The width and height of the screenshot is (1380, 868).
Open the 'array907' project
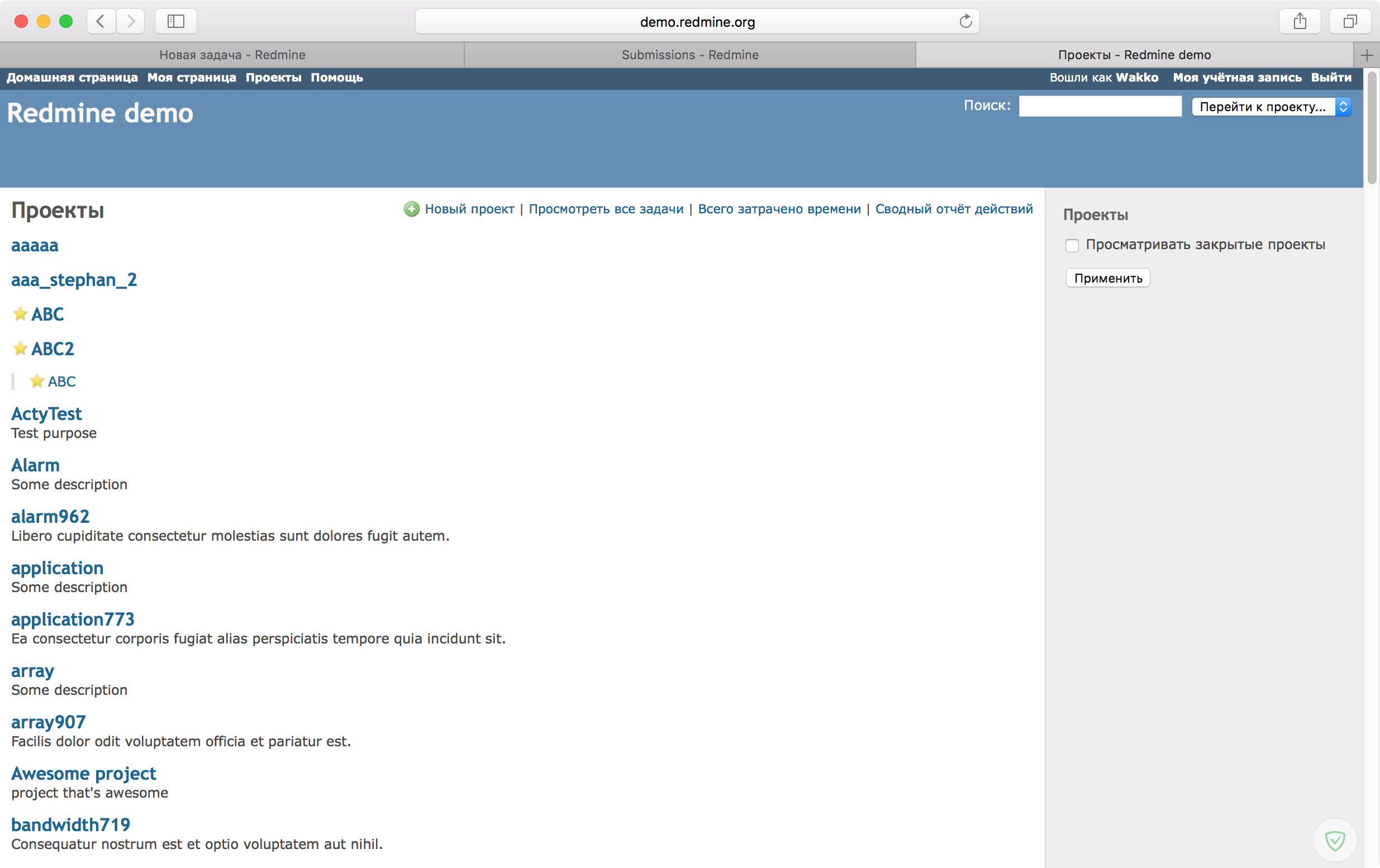coord(49,722)
